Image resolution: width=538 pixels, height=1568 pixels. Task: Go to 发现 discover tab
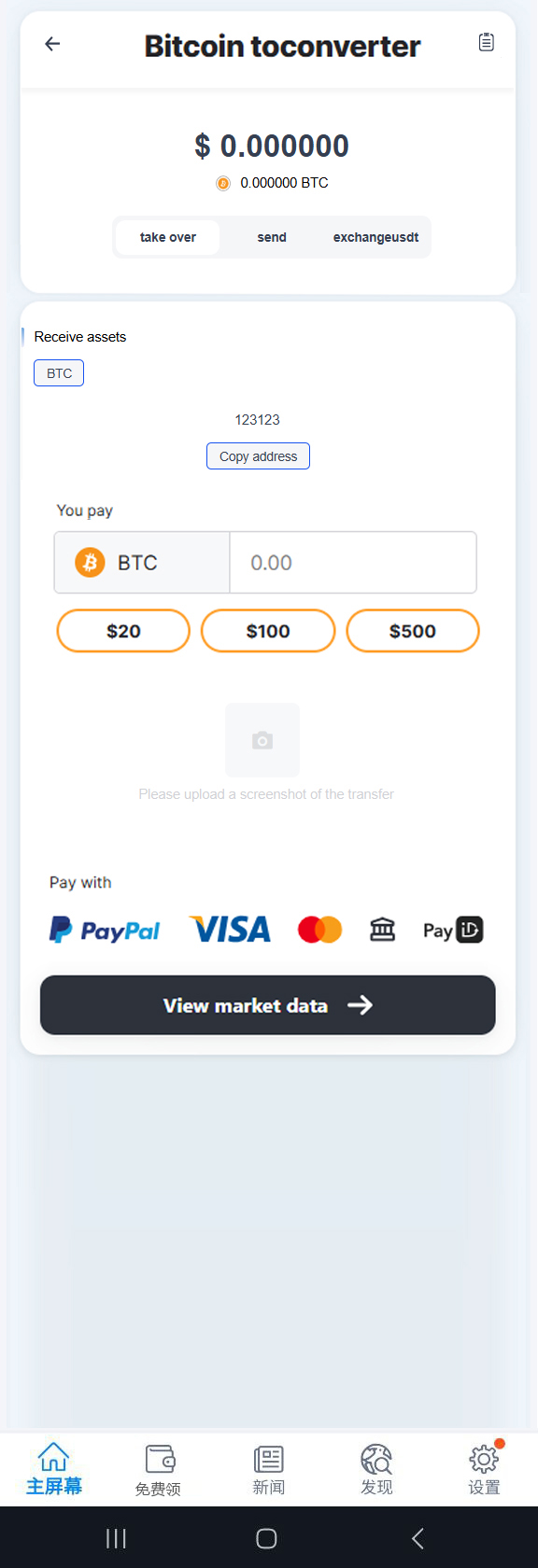376,1470
